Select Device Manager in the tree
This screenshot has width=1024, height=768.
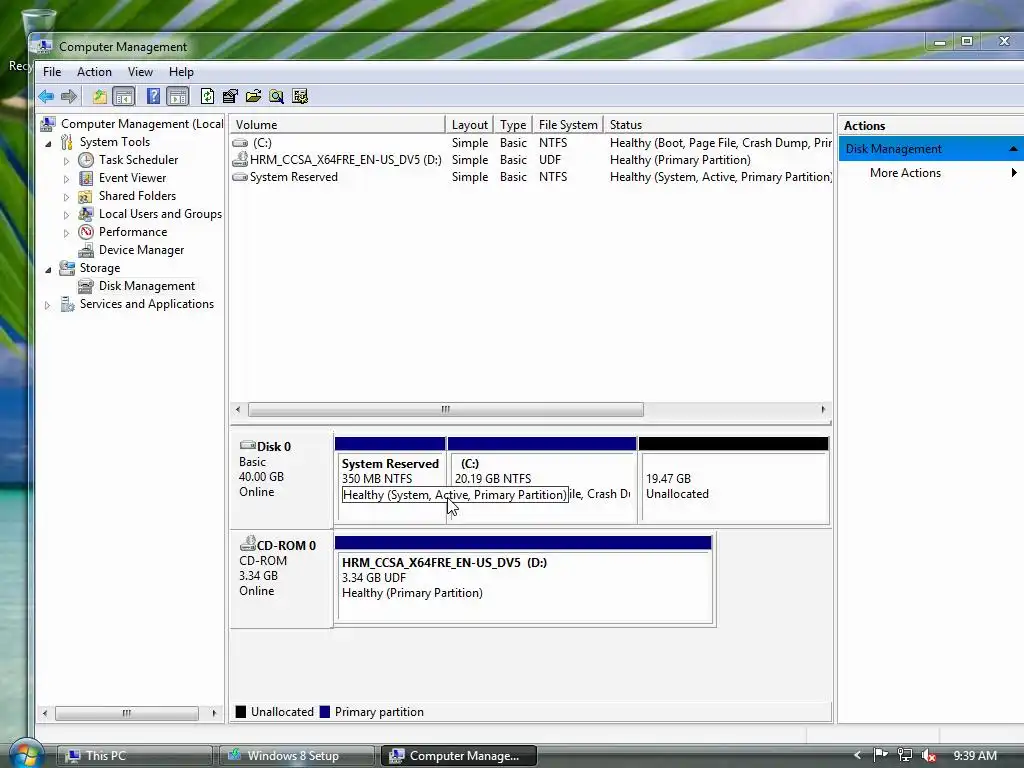click(x=141, y=250)
